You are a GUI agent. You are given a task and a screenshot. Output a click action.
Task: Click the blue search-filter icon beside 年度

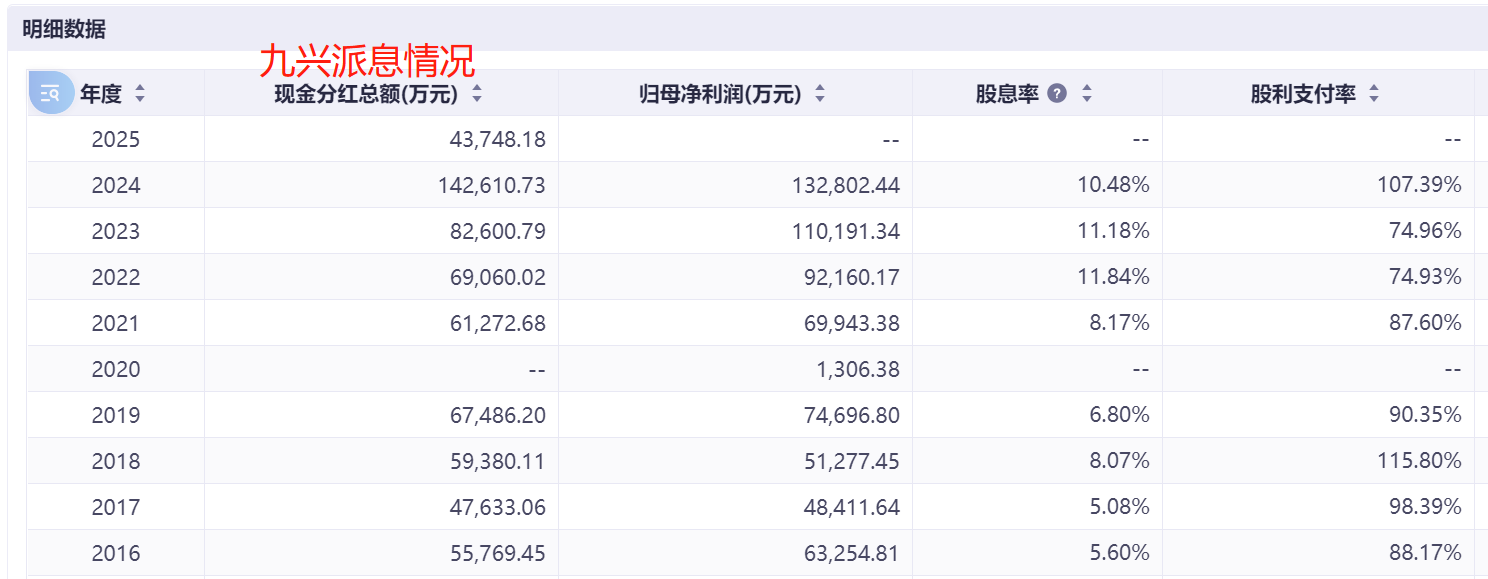(x=51, y=93)
